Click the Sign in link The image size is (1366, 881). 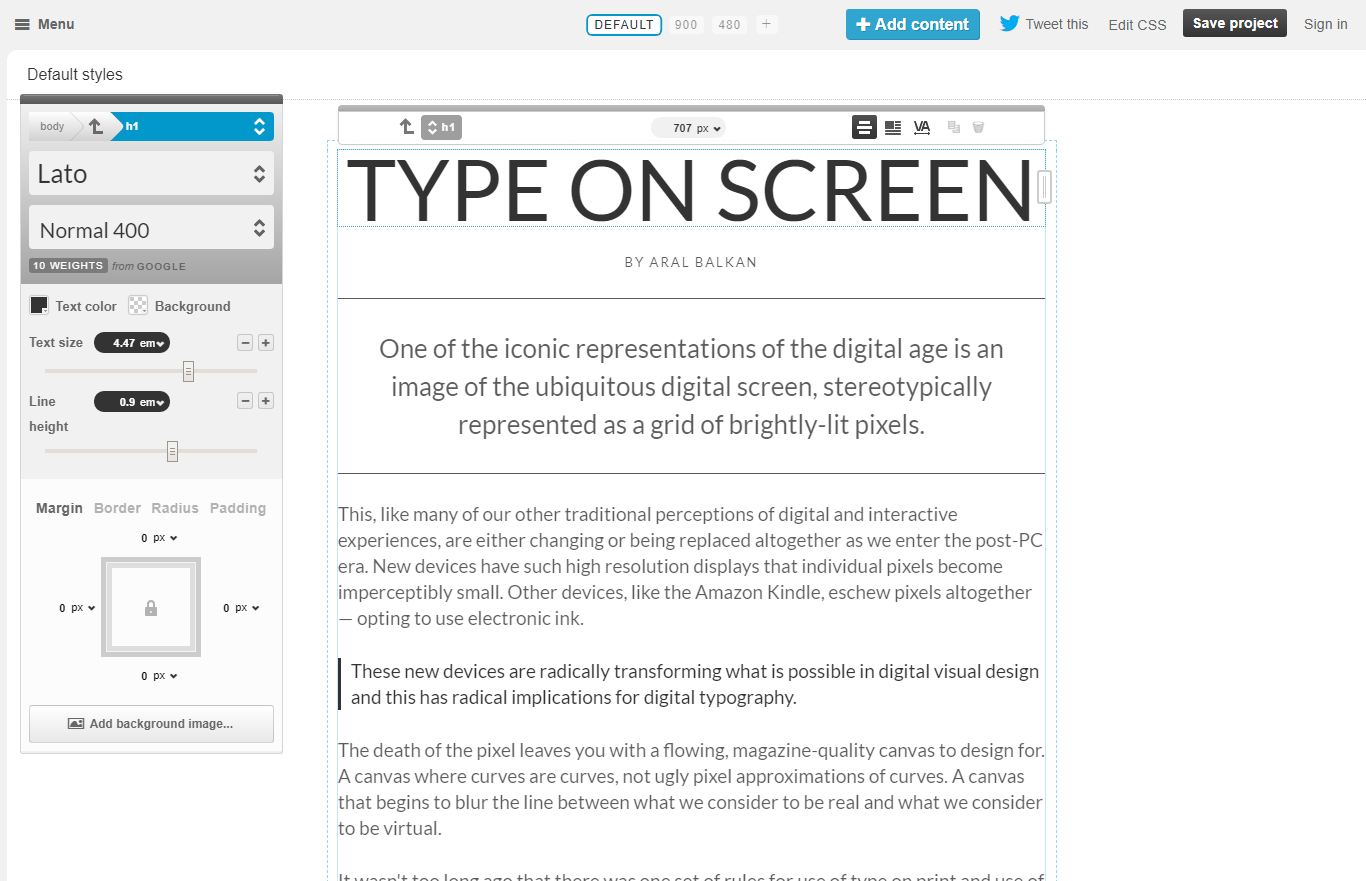[1325, 24]
